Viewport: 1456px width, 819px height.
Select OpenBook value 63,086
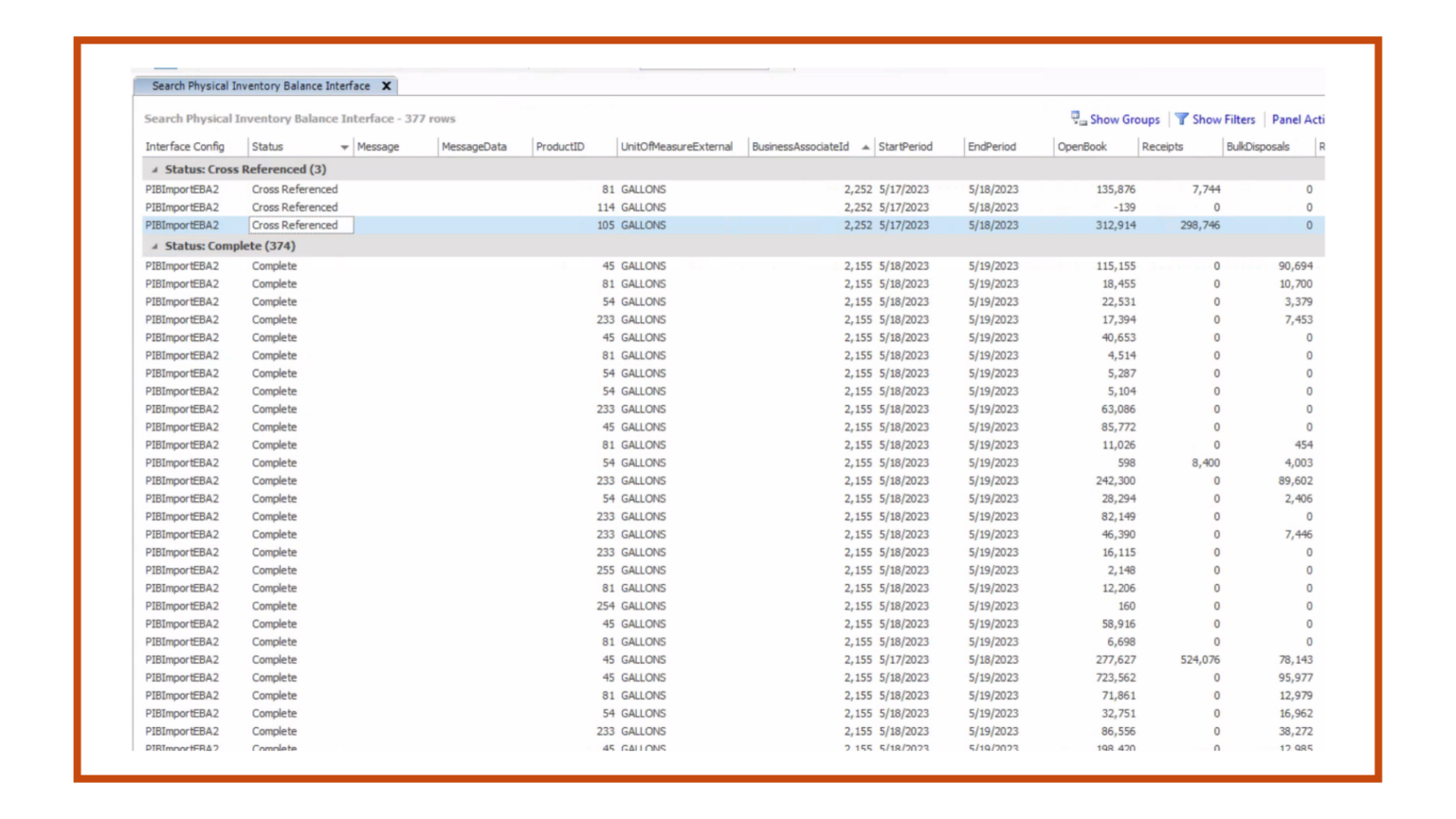1119,409
